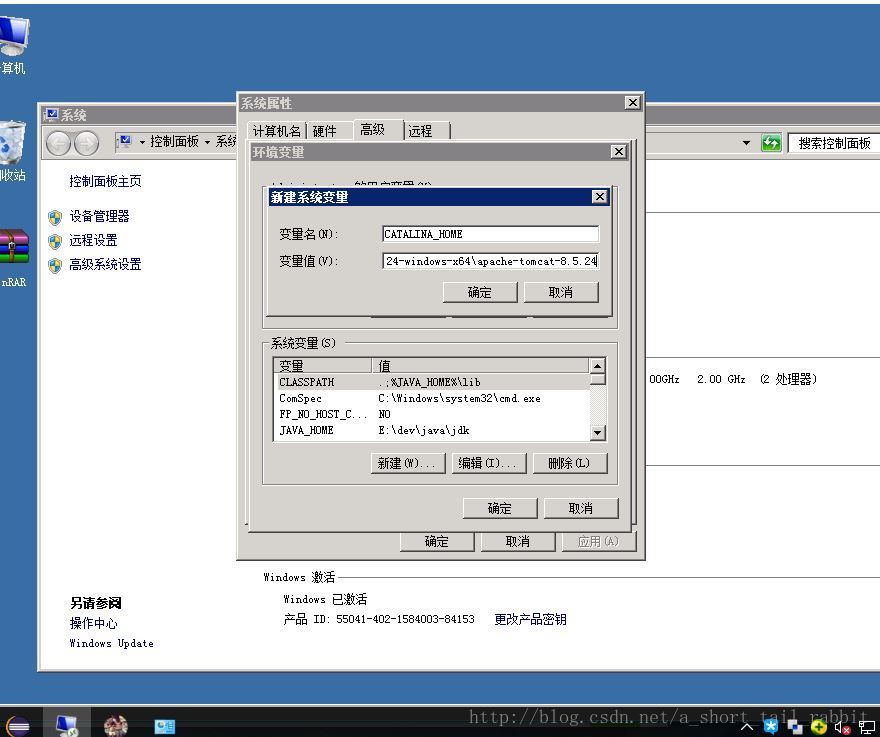Click the blue star tray icon
Image resolution: width=880 pixels, height=737 pixels.
(x=771, y=726)
